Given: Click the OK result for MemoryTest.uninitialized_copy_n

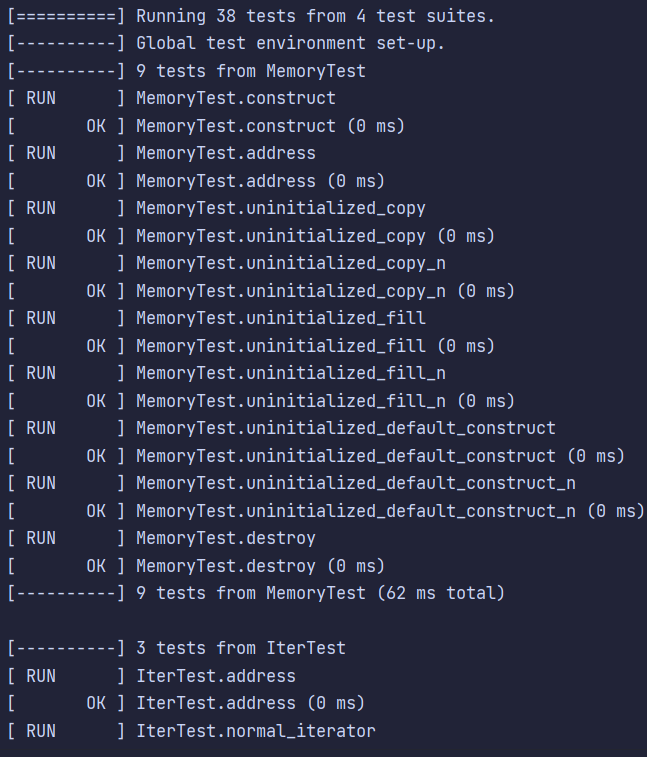Looking at the screenshot, I should pyautogui.click(x=261, y=291).
